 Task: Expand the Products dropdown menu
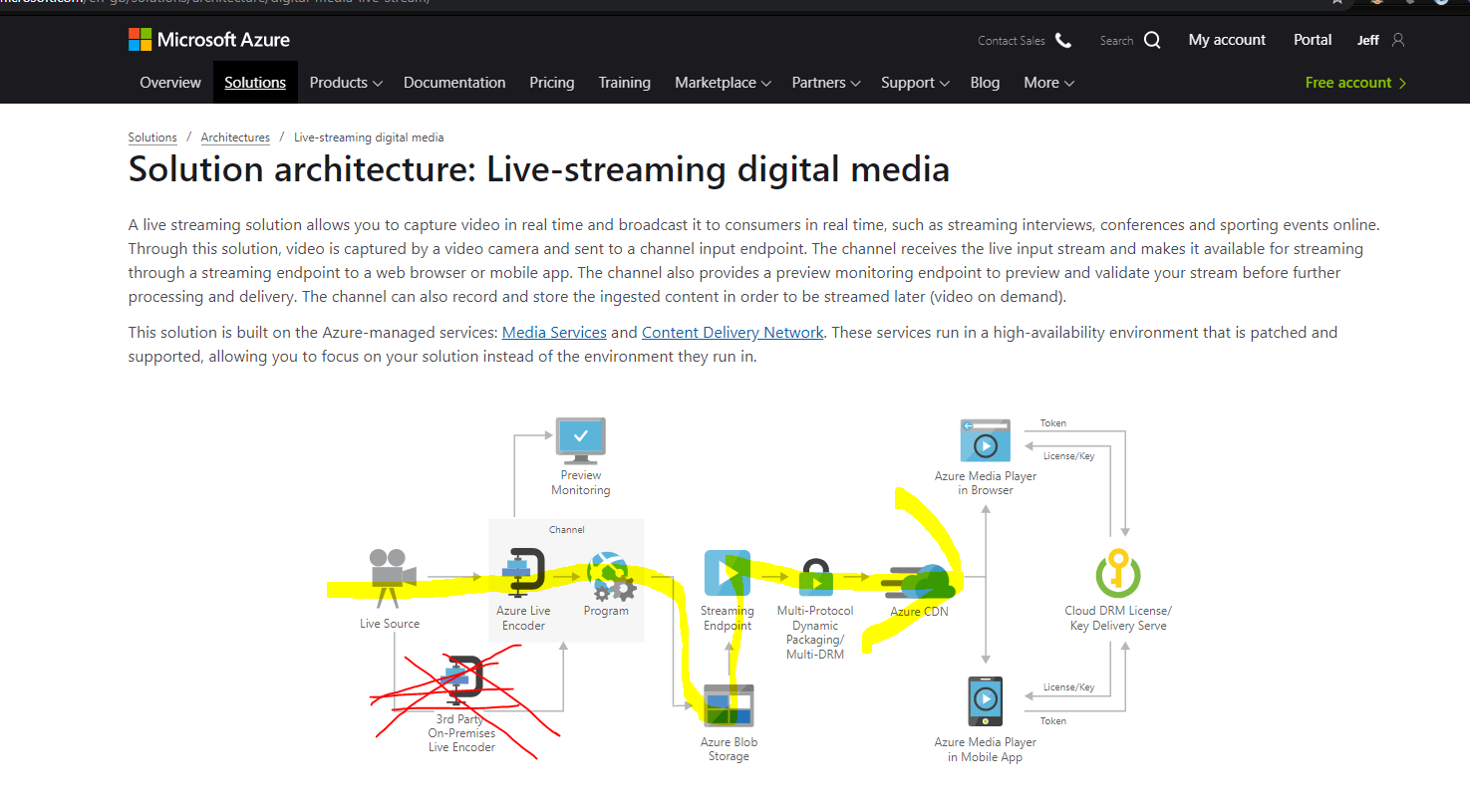click(346, 83)
